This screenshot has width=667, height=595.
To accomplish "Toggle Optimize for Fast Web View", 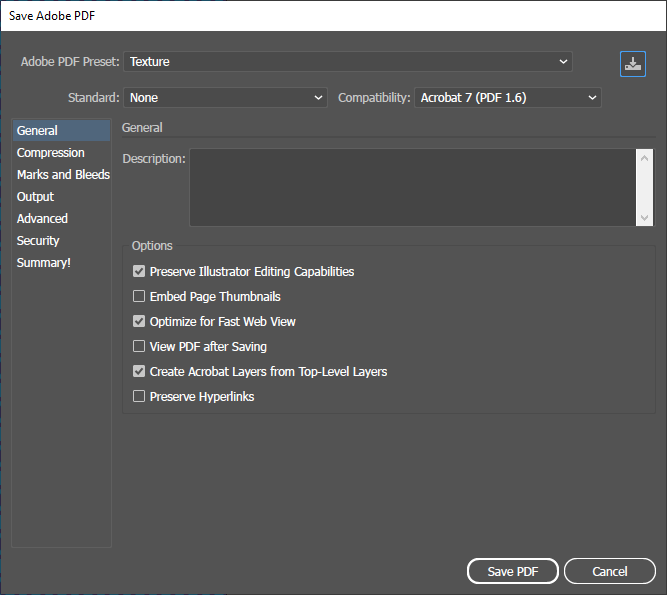I will click(139, 322).
